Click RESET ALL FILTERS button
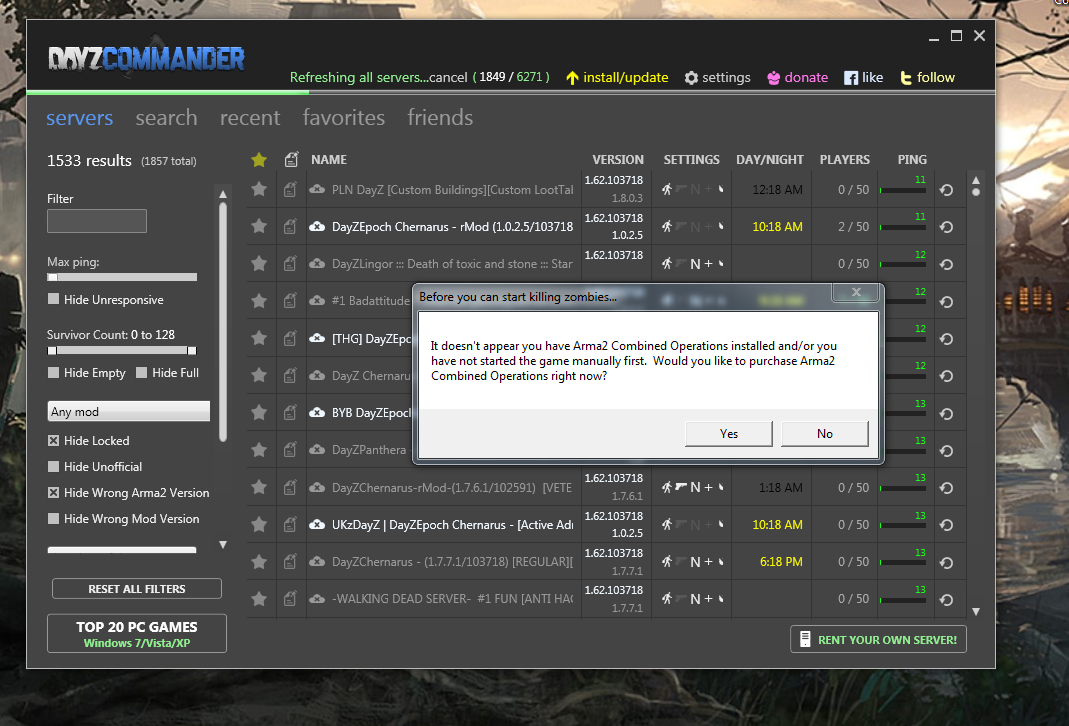The height and width of the screenshot is (726, 1069). pyautogui.click(x=137, y=588)
